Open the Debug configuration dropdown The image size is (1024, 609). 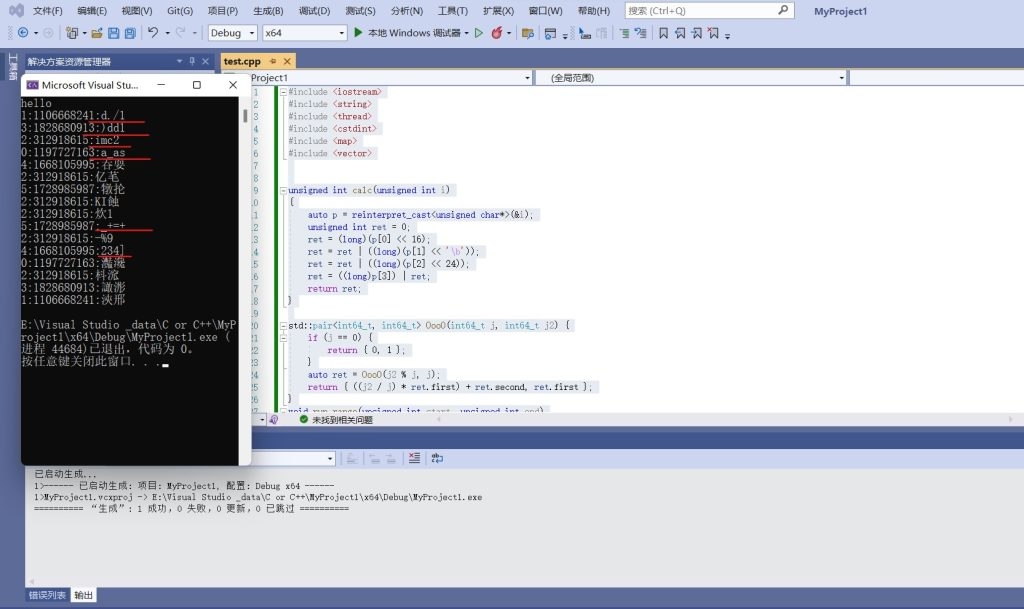(x=233, y=33)
